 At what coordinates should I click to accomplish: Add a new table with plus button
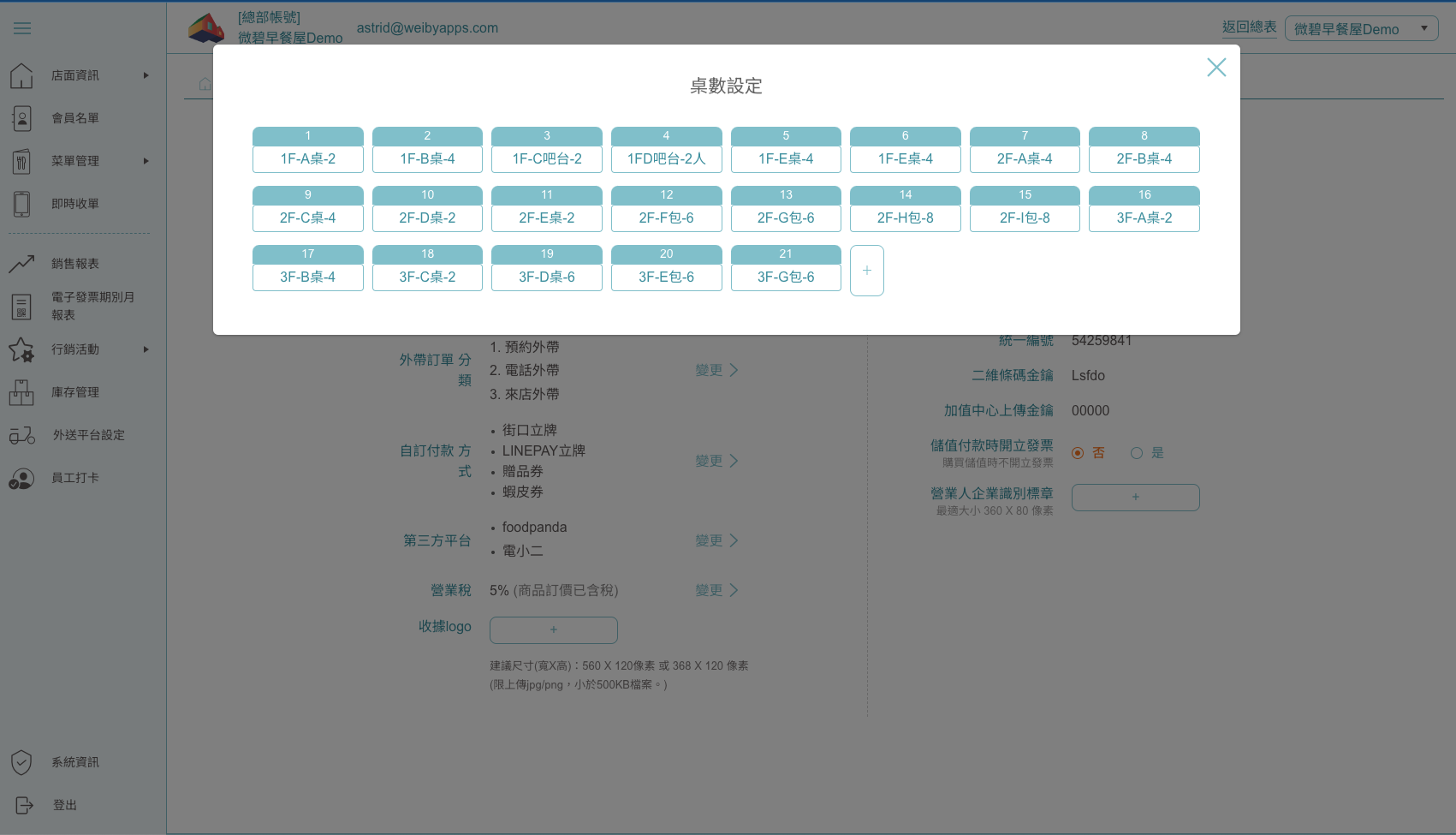(x=866, y=271)
